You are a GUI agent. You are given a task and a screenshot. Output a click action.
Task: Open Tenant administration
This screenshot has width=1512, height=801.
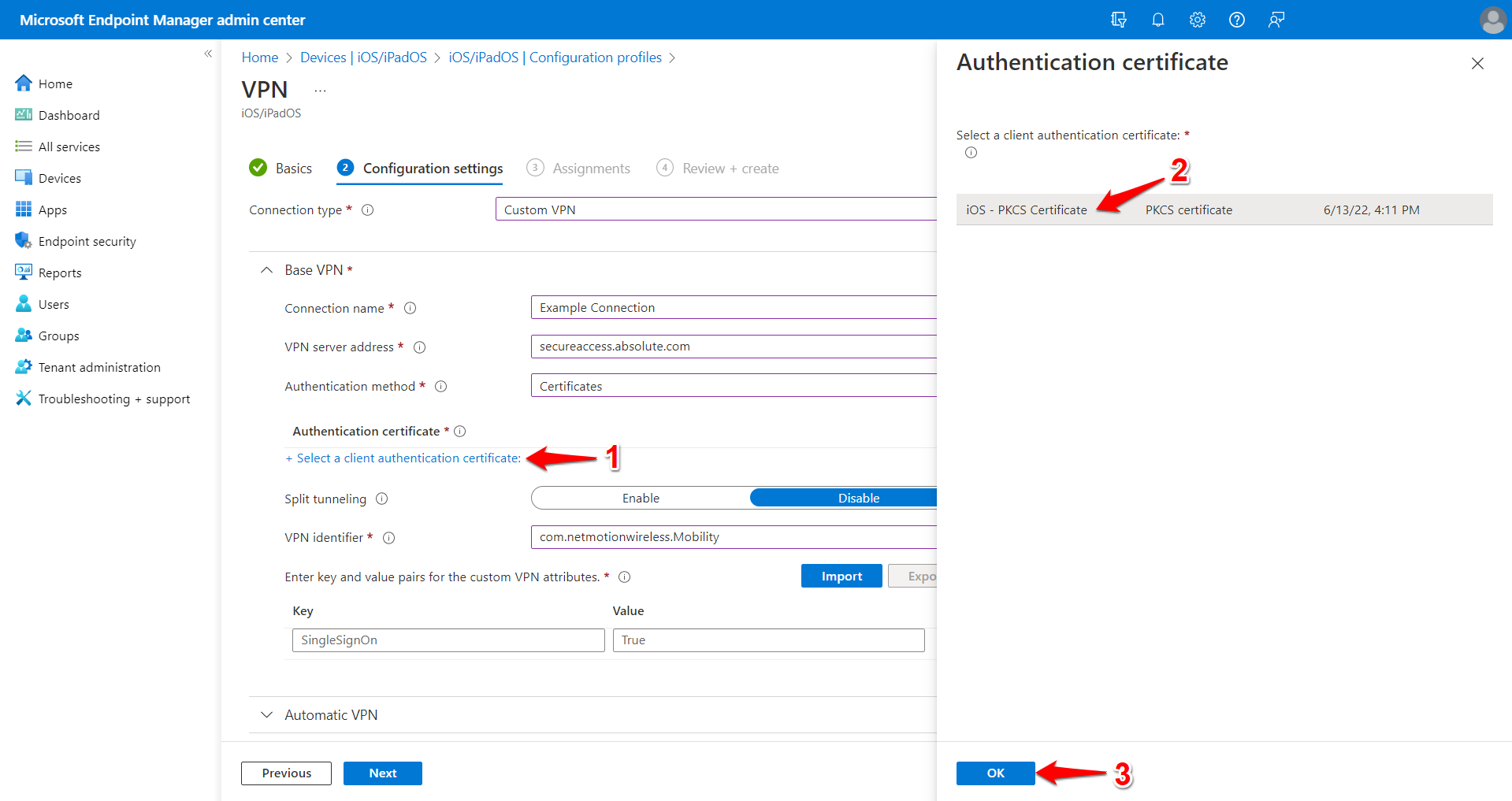pyautogui.click(x=98, y=366)
